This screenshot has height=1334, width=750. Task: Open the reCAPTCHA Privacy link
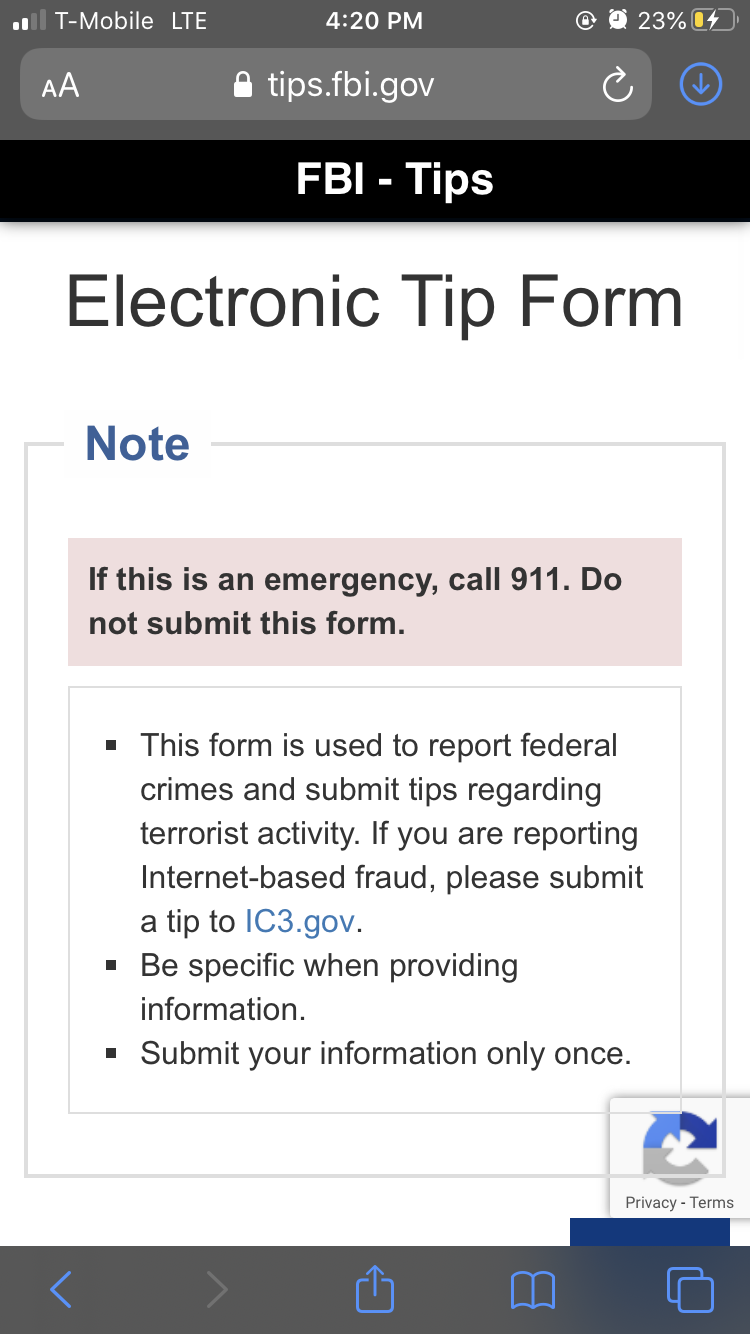coord(651,1203)
